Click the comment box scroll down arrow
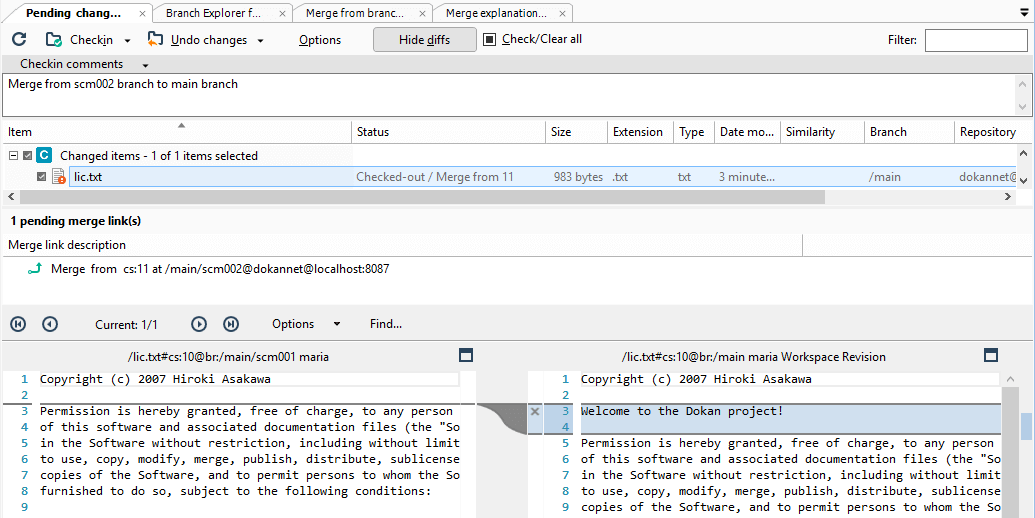Image resolution: width=1035 pixels, height=518 pixels. coord(1023,108)
